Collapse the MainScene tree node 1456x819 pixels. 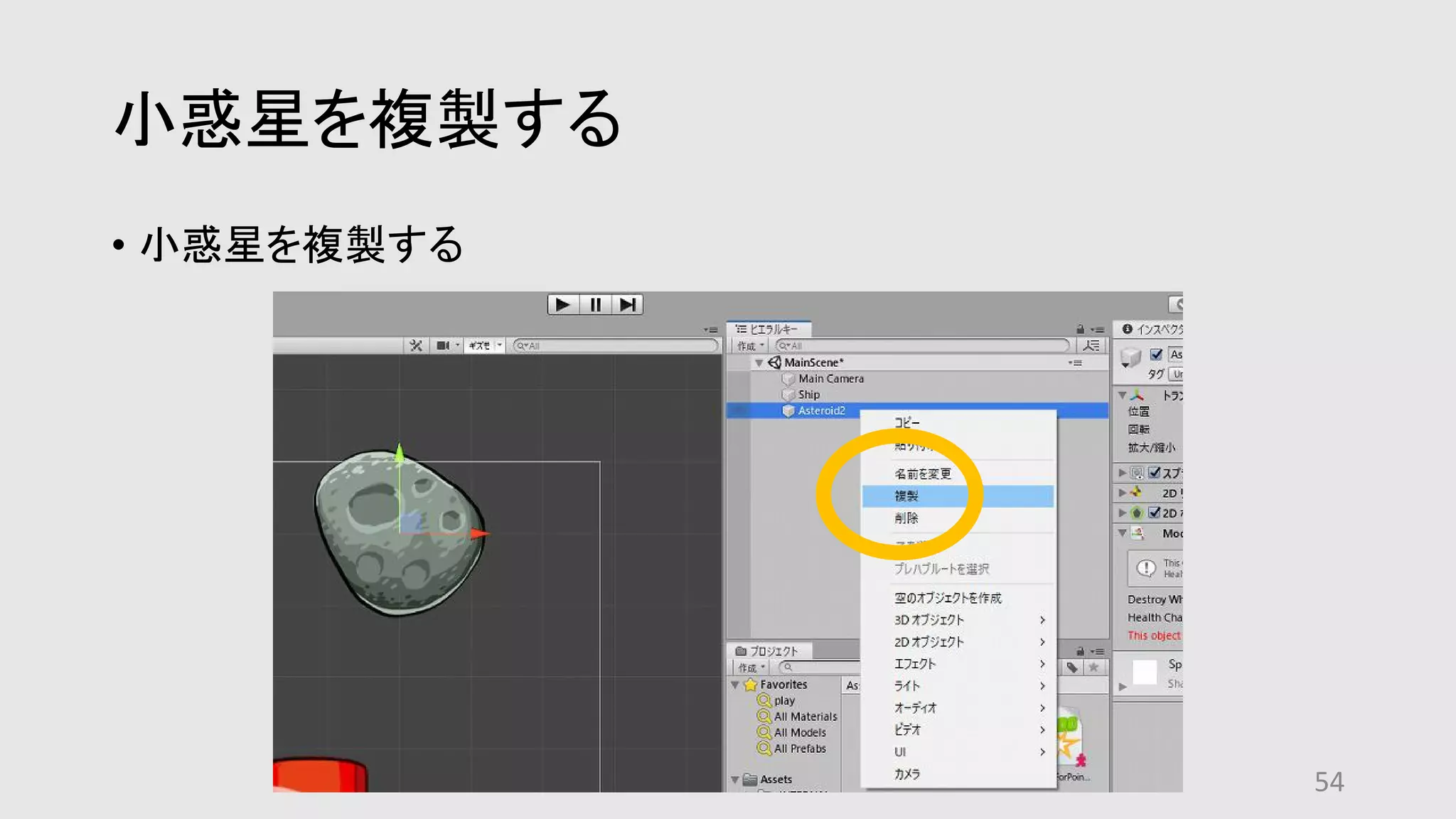[759, 363]
